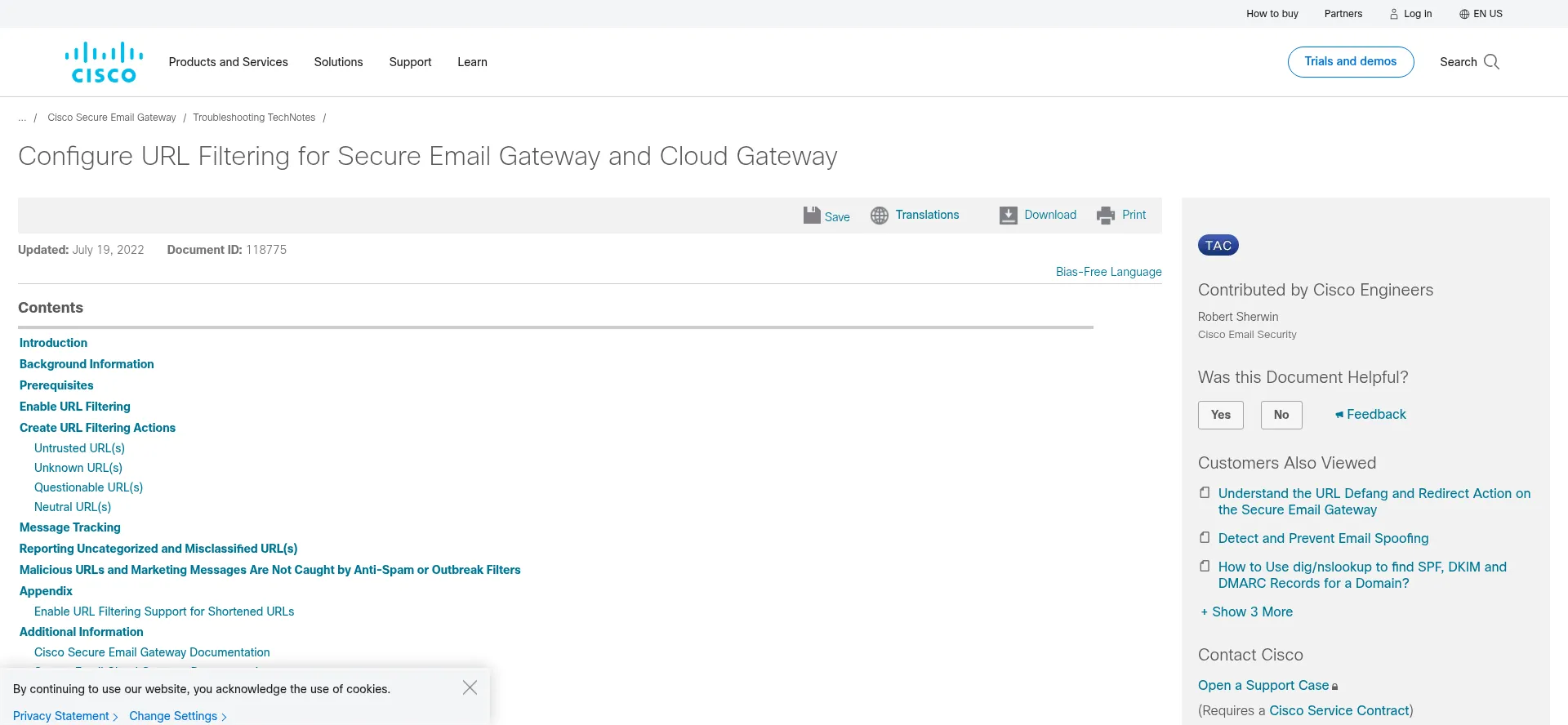Screen dimensions: 1568x725
Task: Click document icon beside Understand the URL Defang
Action: (1205, 492)
